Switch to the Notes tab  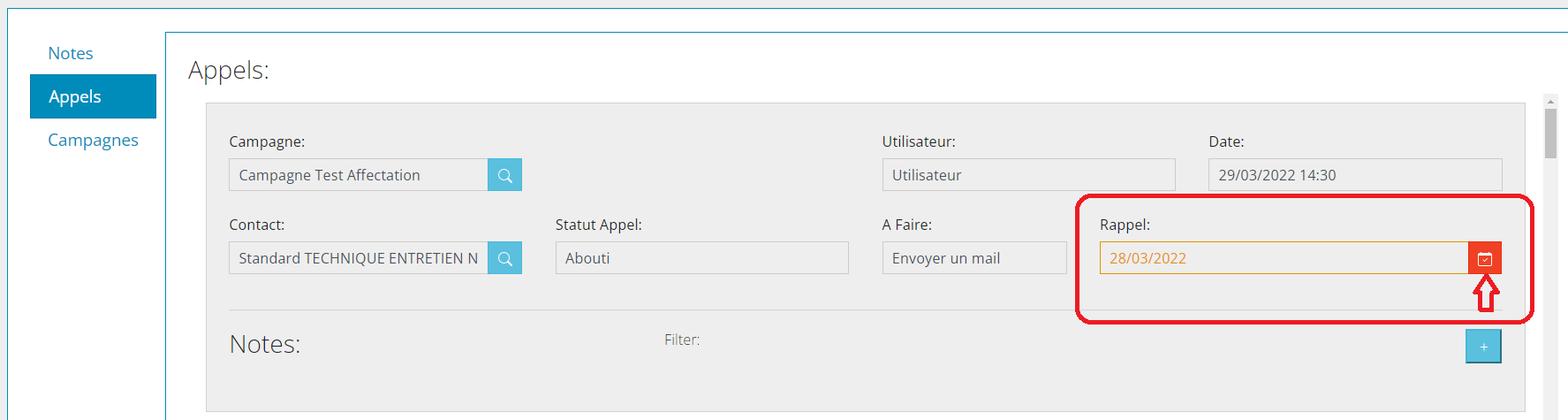(71, 53)
